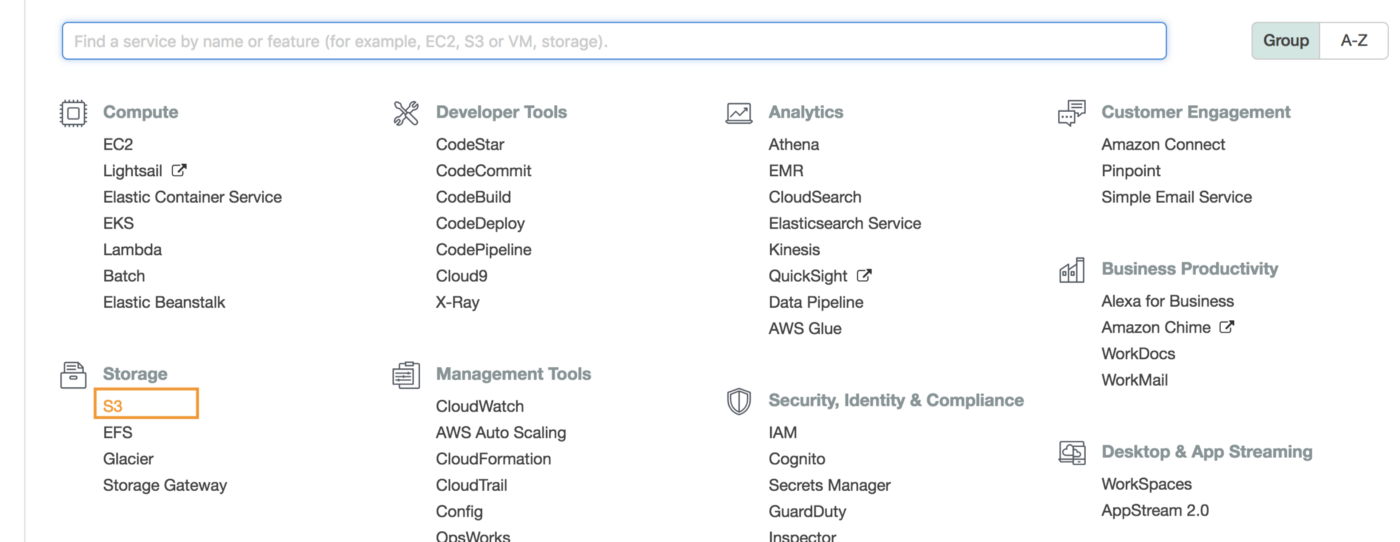Open the S3 service
The height and width of the screenshot is (542, 1400).
113,406
